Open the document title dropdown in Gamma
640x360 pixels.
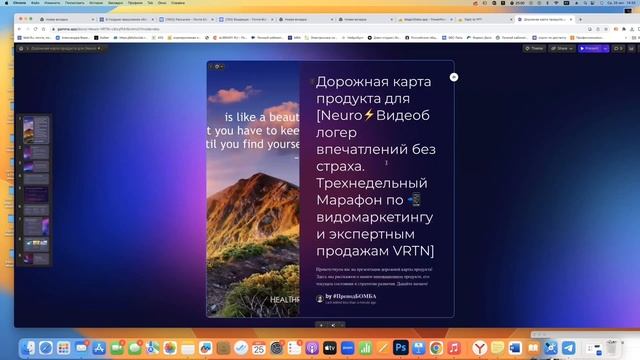[65, 49]
